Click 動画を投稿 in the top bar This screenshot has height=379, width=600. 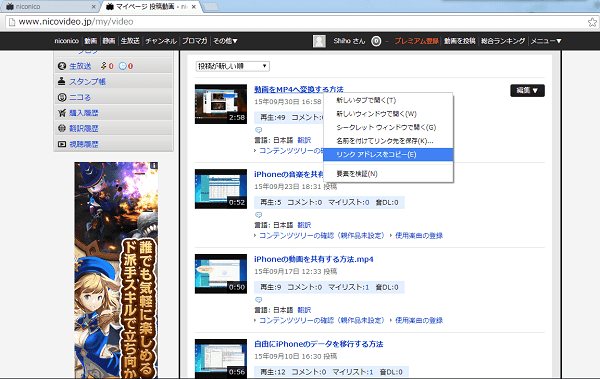460,41
